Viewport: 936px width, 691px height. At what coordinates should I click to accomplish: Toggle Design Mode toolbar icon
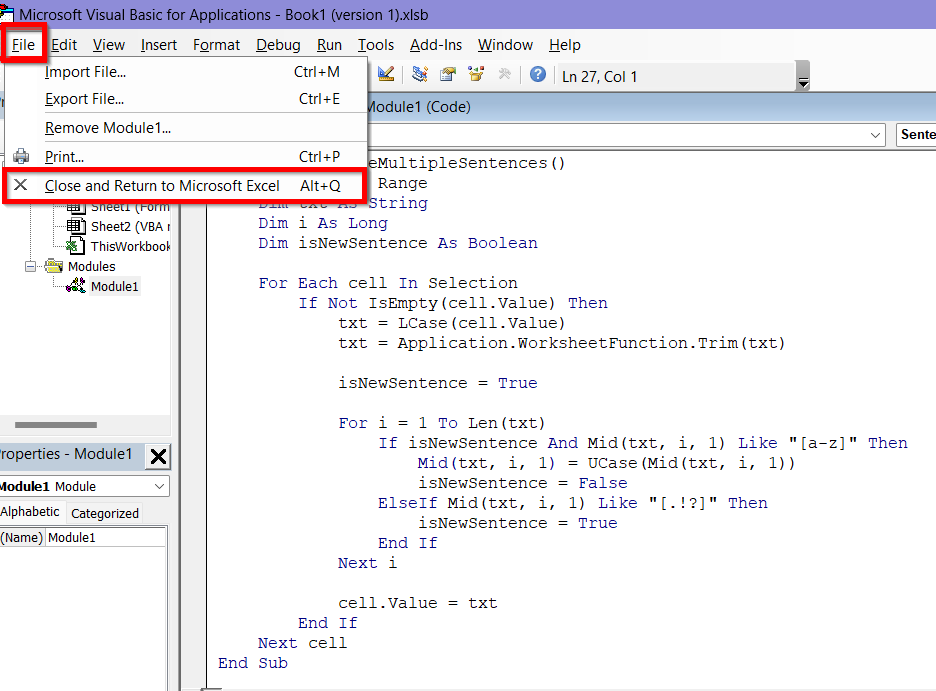[386, 75]
